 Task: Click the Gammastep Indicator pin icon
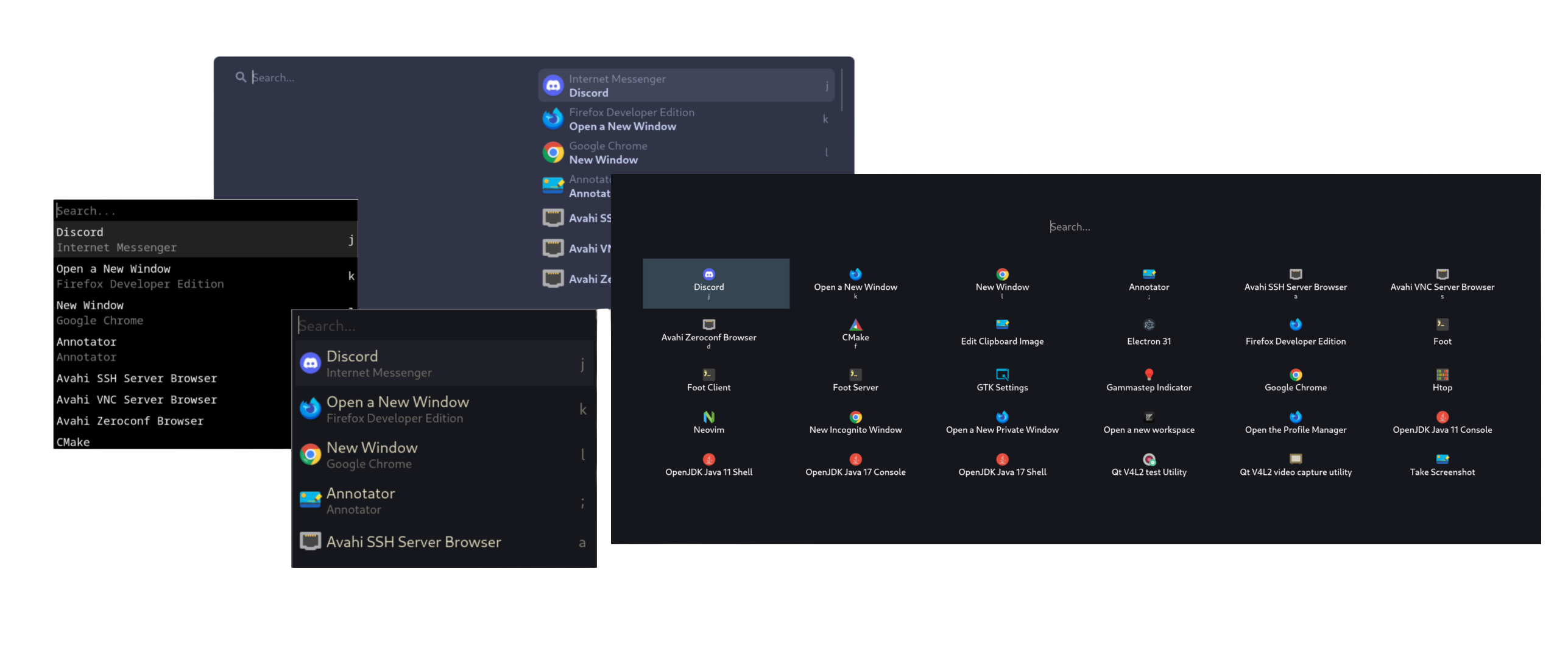point(1149,374)
